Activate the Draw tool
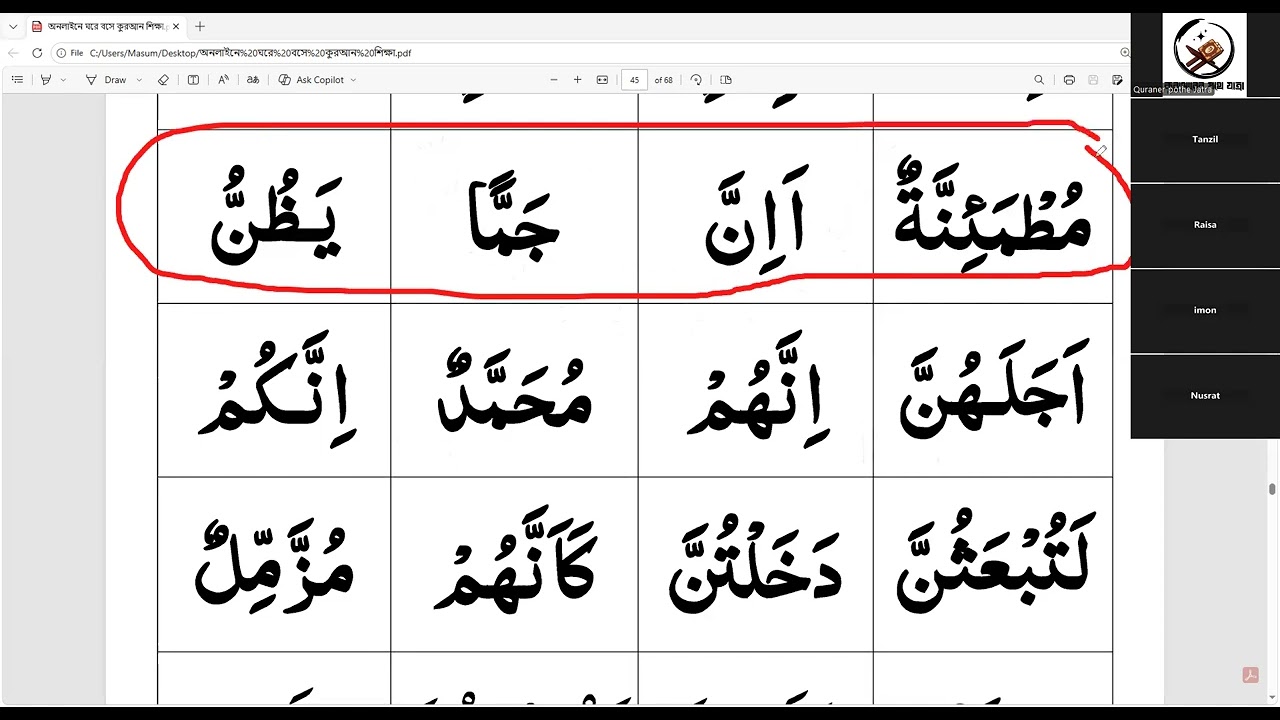 (106, 80)
